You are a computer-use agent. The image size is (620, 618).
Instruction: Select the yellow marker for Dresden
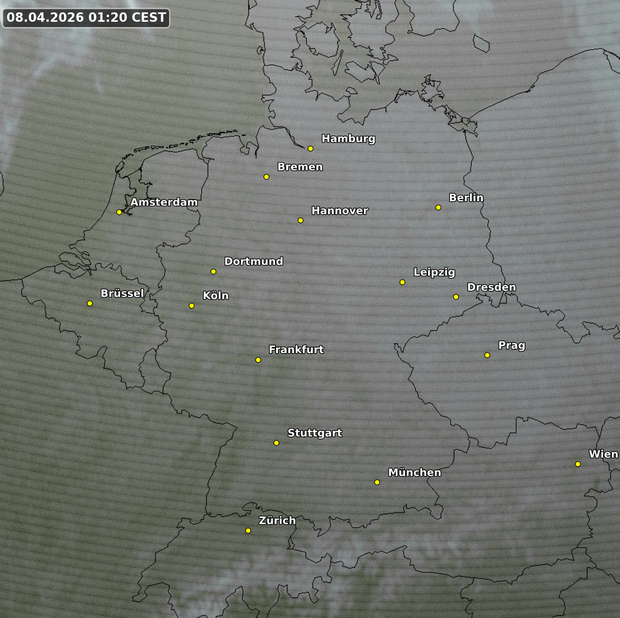(x=456, y=296)
